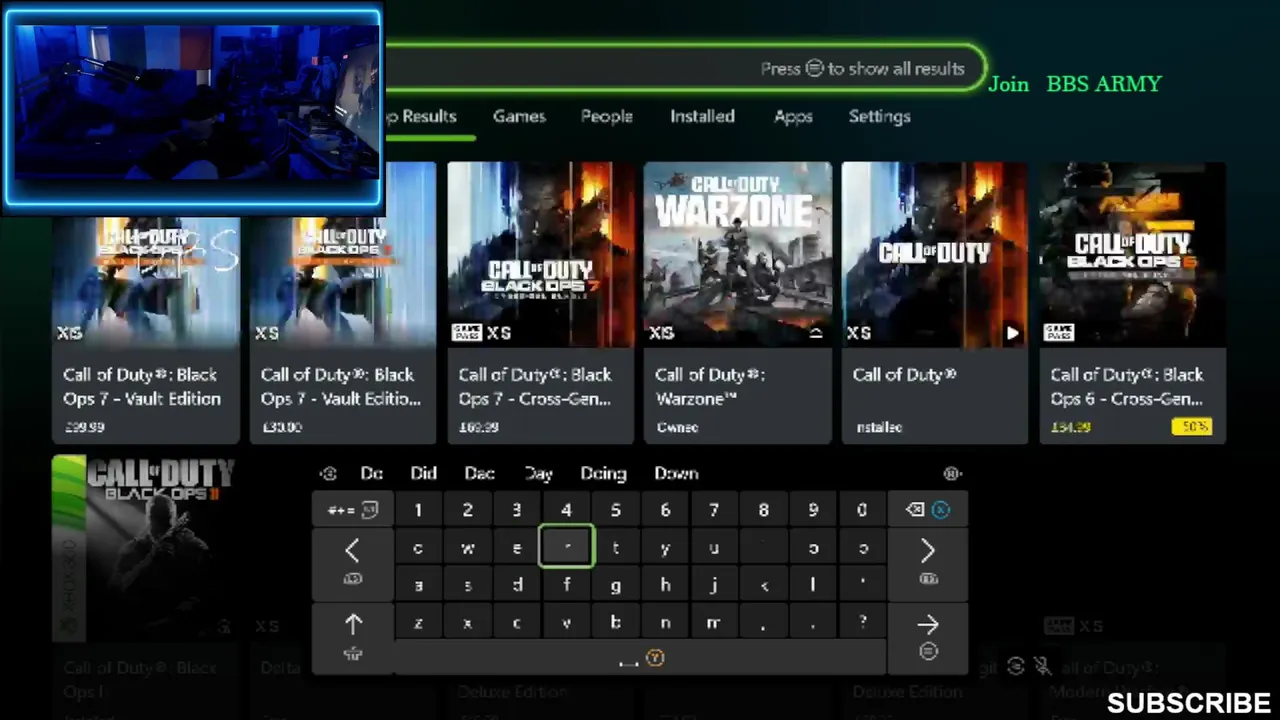Screen dimensions: 1280x720
Task: Tap the number 1 key
Action: [418, 510]
